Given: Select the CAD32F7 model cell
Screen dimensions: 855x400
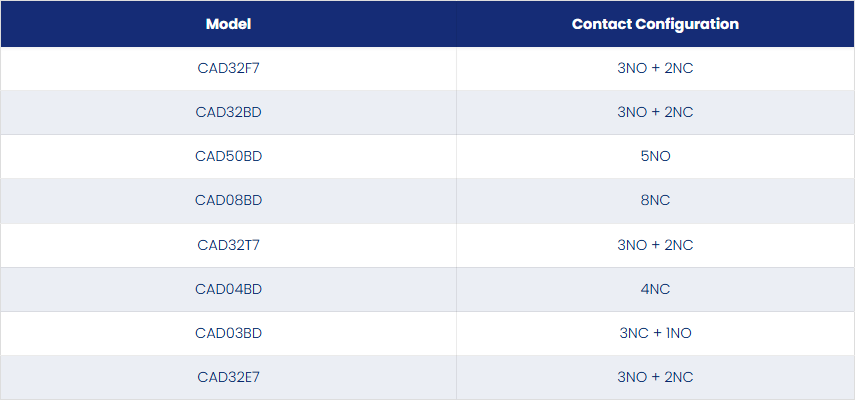Looking at the screenshot, I should (x=228, y=69).
